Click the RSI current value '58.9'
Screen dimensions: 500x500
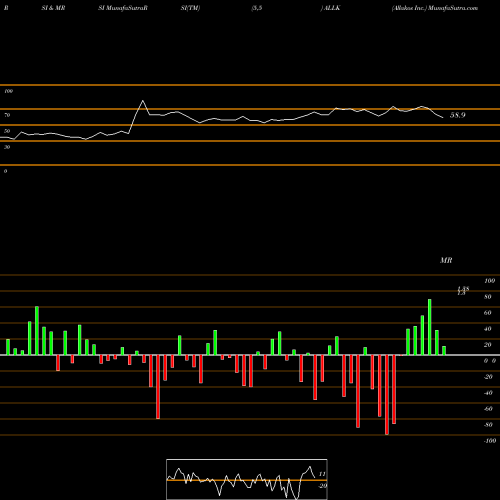pyautogui.click(x=458, y=115)
